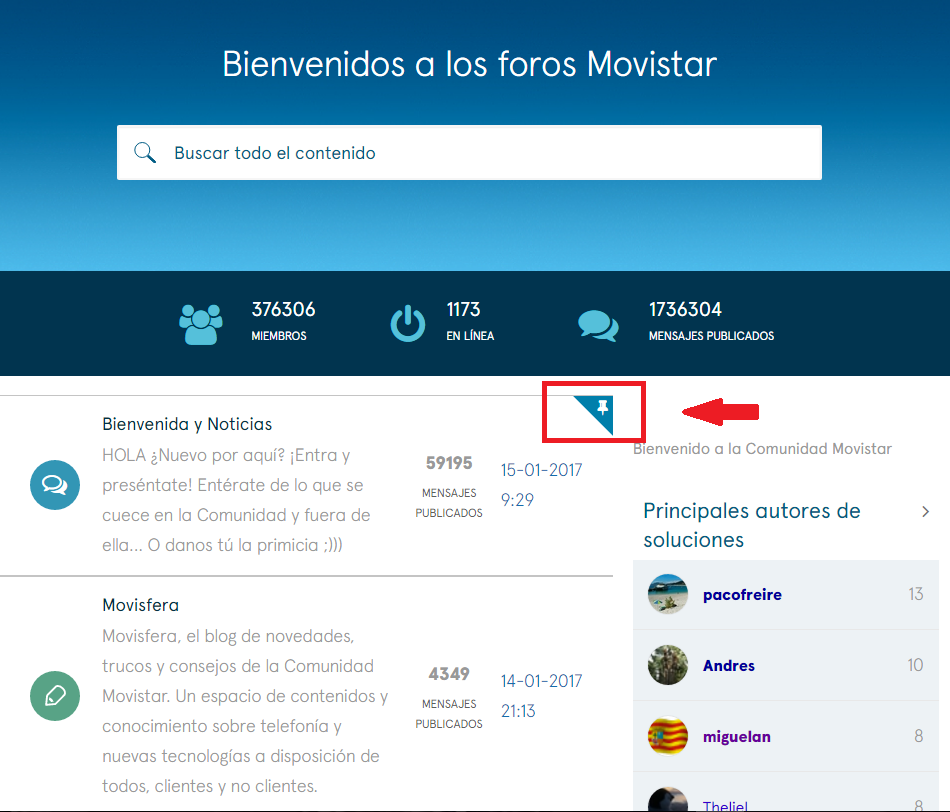This screenshot has height=812, width=950.
Task: Click the pencil icon next to Movisfera
Action: 55,696
